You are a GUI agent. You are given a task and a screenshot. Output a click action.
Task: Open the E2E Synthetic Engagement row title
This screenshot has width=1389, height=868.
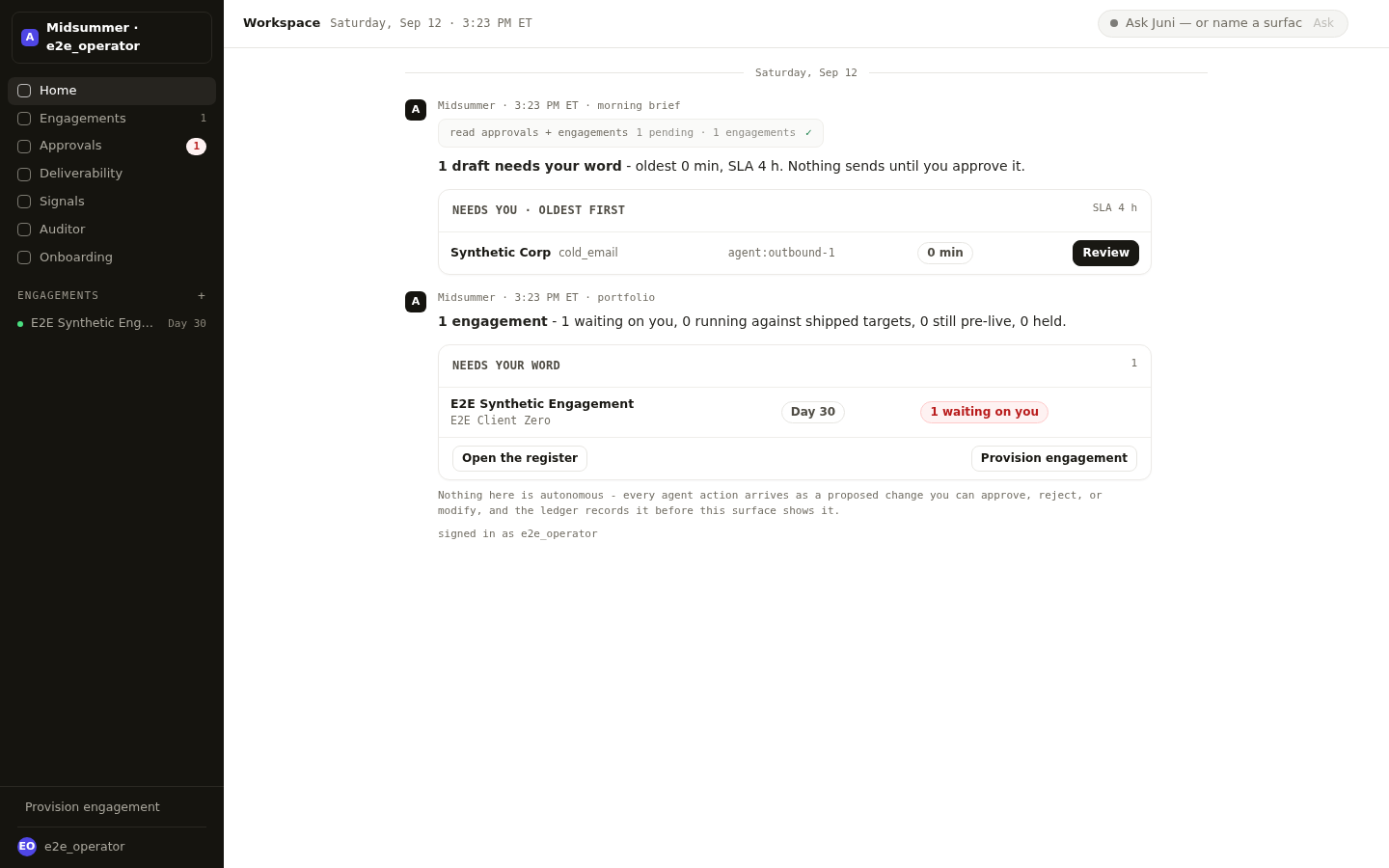542,404
